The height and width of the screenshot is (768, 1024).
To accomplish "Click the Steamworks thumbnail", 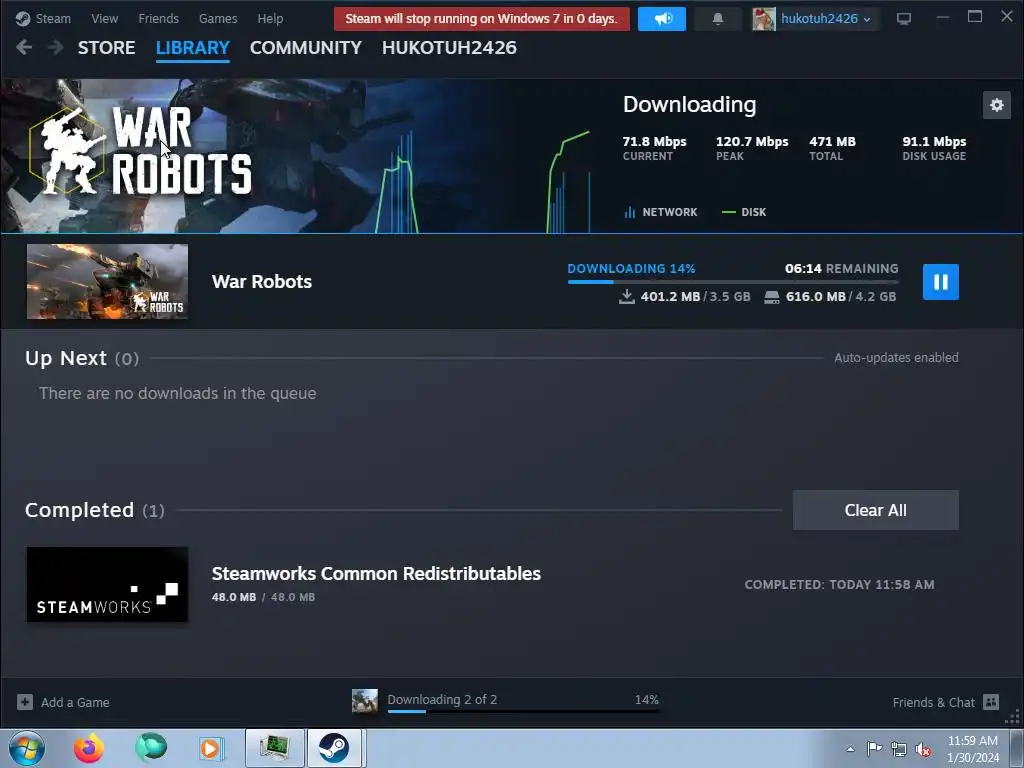I will click(x=107, y=584).
